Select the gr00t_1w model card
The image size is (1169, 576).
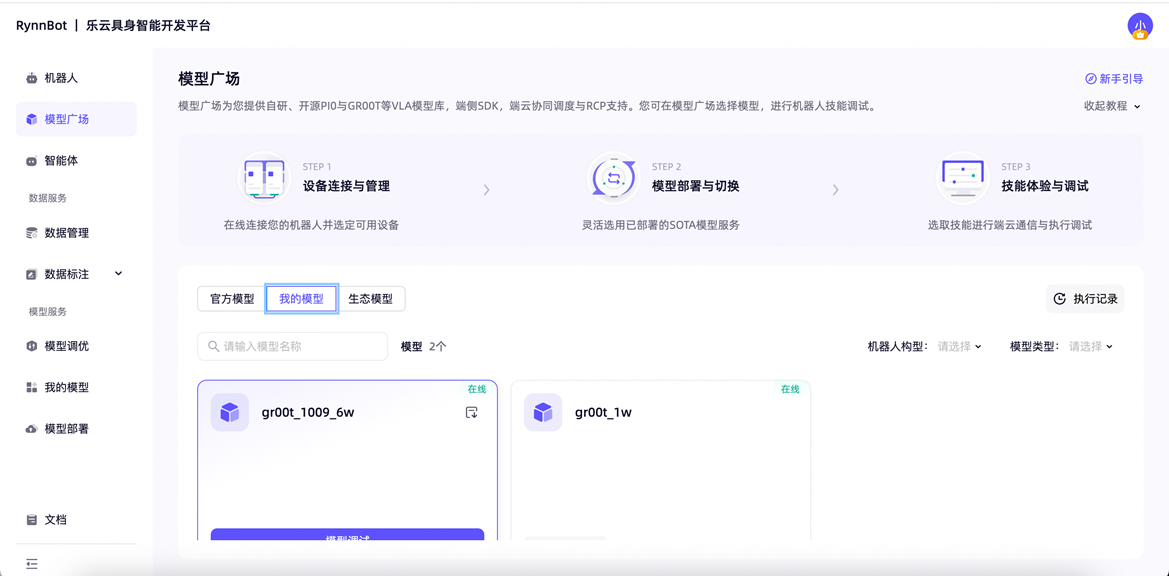(x=661, y=461)
